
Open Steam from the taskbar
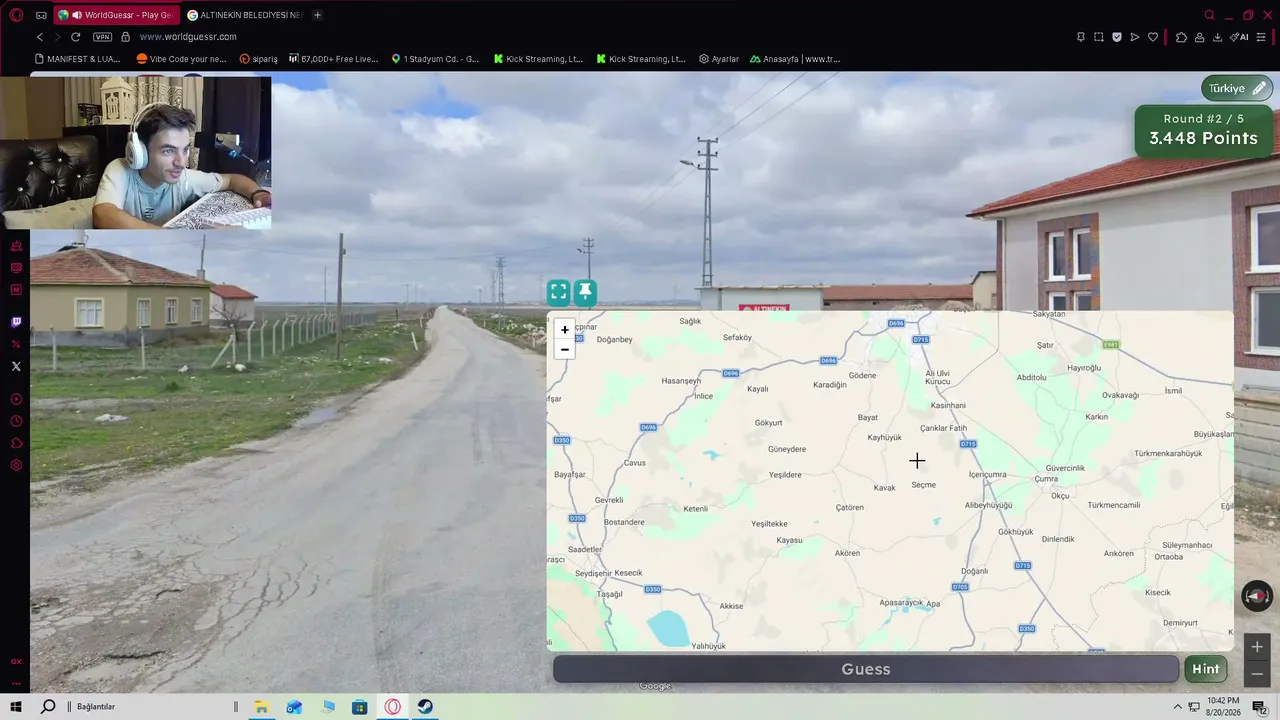point(425,707)
